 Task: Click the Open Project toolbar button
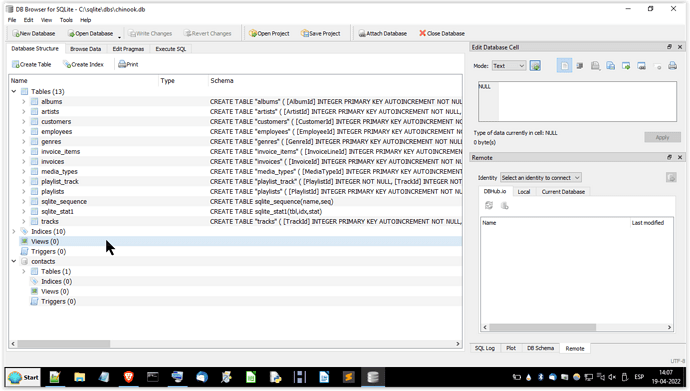coord(269,33)
